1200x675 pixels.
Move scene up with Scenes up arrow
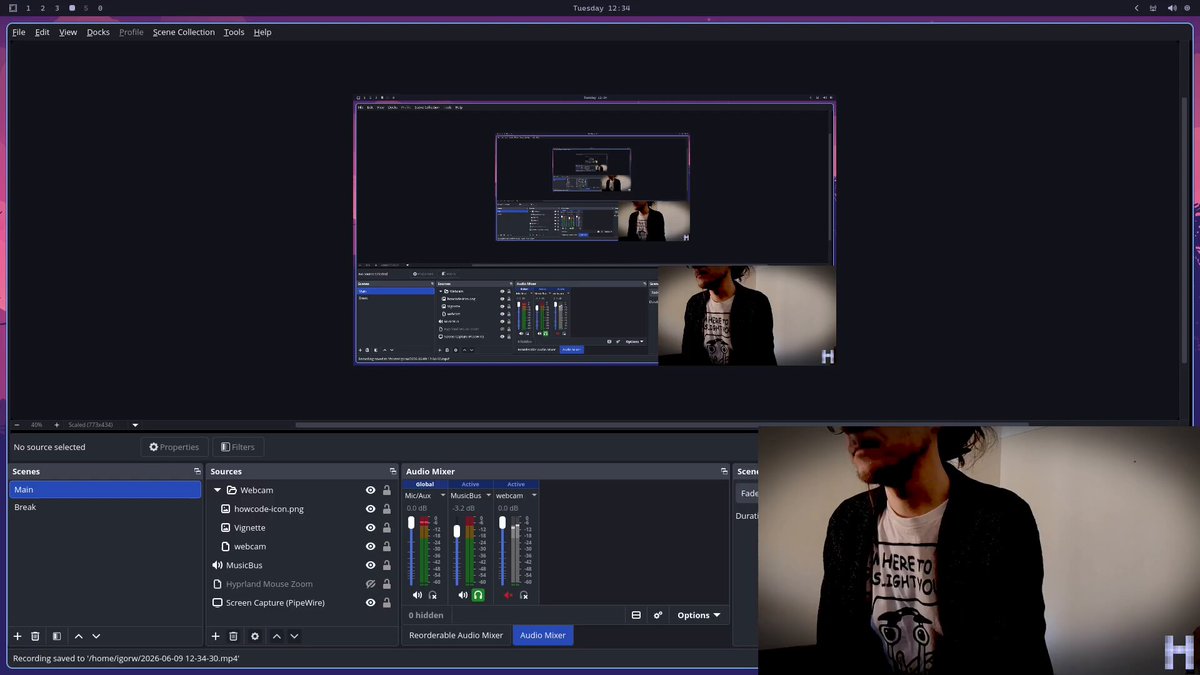pos(79,636)
